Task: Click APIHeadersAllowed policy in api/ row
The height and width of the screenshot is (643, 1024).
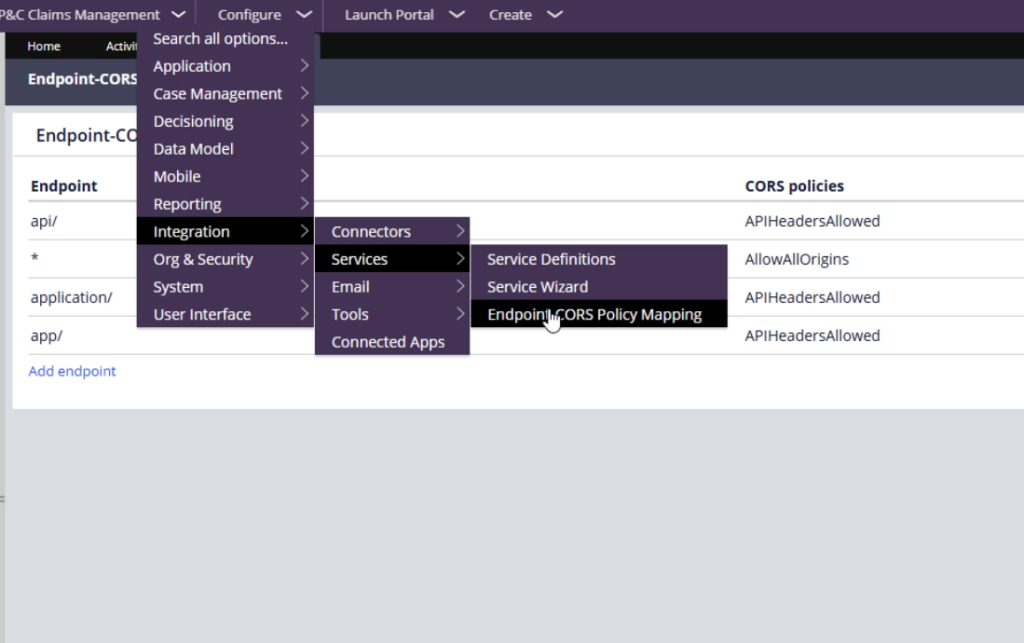Action: [812, 221]
